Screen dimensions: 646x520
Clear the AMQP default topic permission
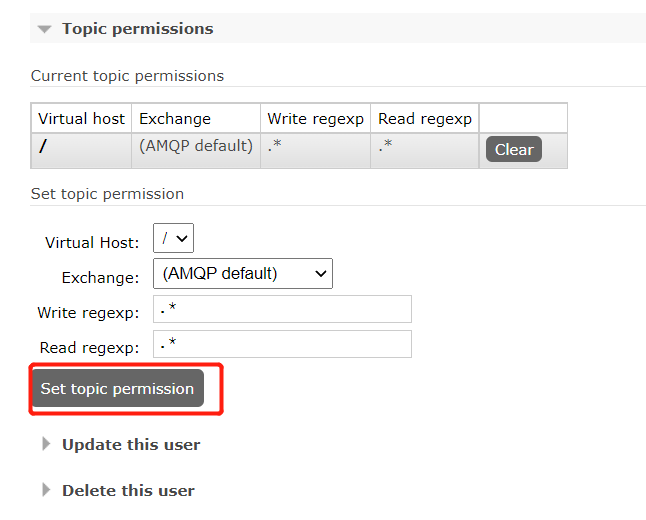[514, 149]
